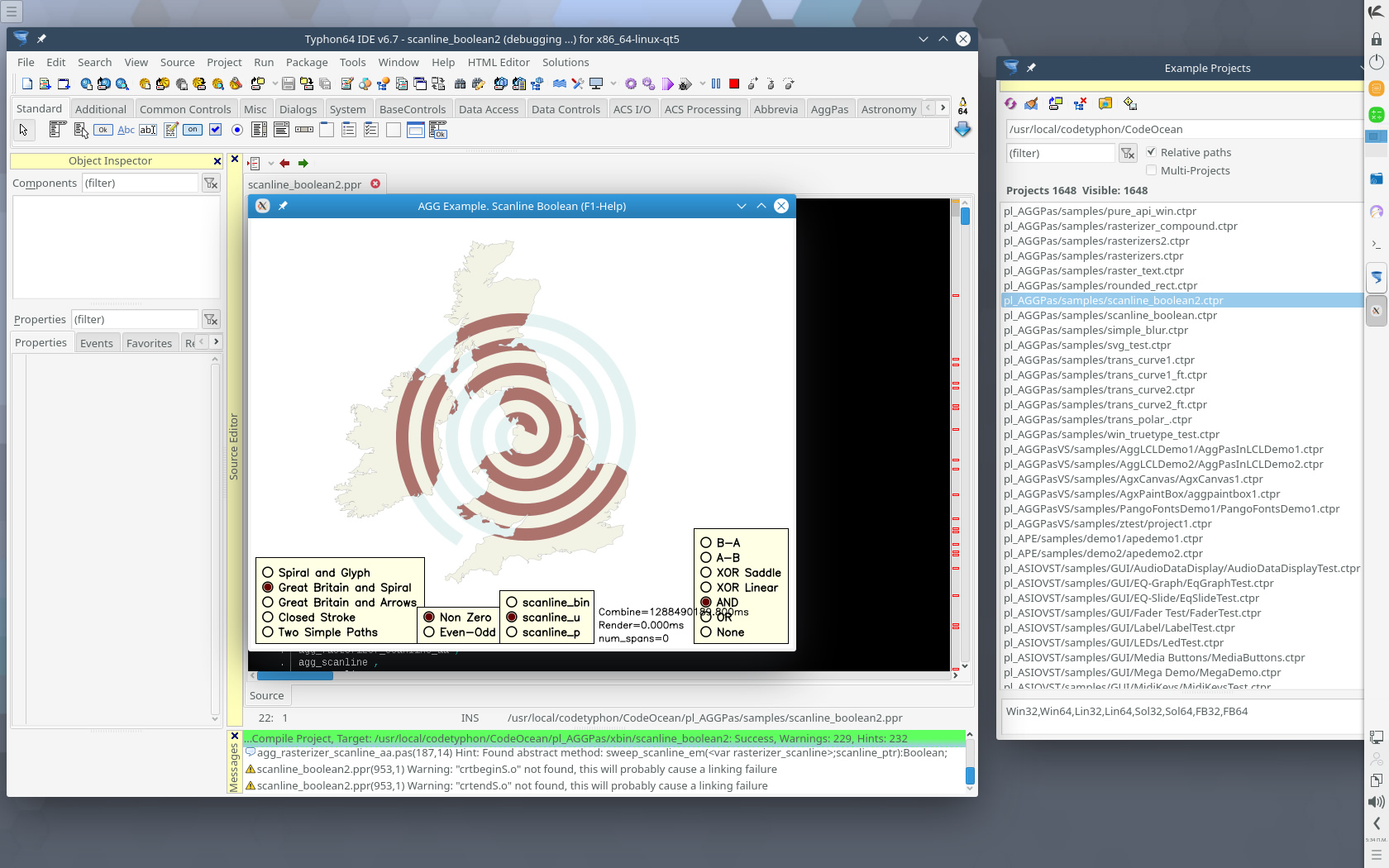The height and width of the screenshot is (868, 1389).
Task: Open the Favorites tab in Object Inspector
Action: pos(149,343)
